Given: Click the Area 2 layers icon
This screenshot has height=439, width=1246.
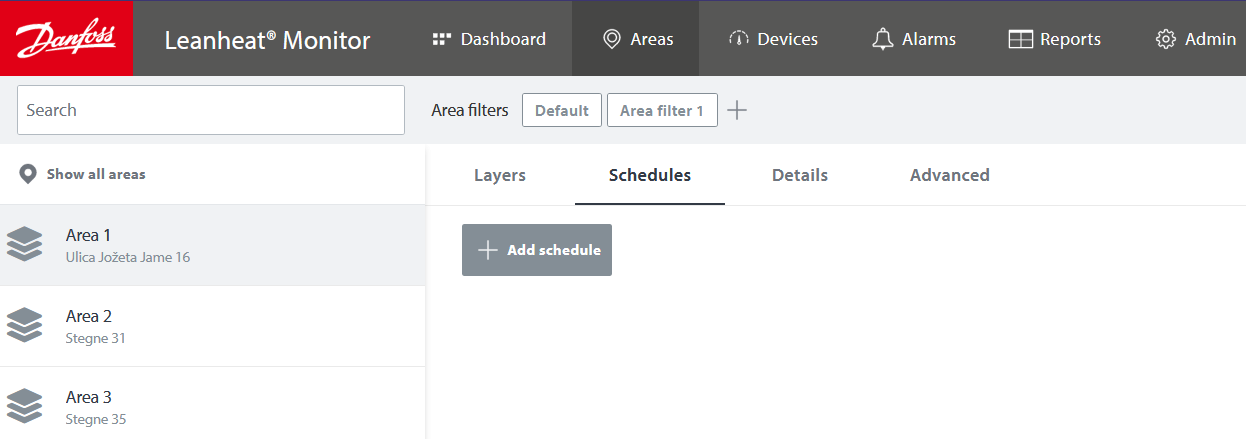Looking at the screenshot, I should pyautogui.click(x=25, y=325).
